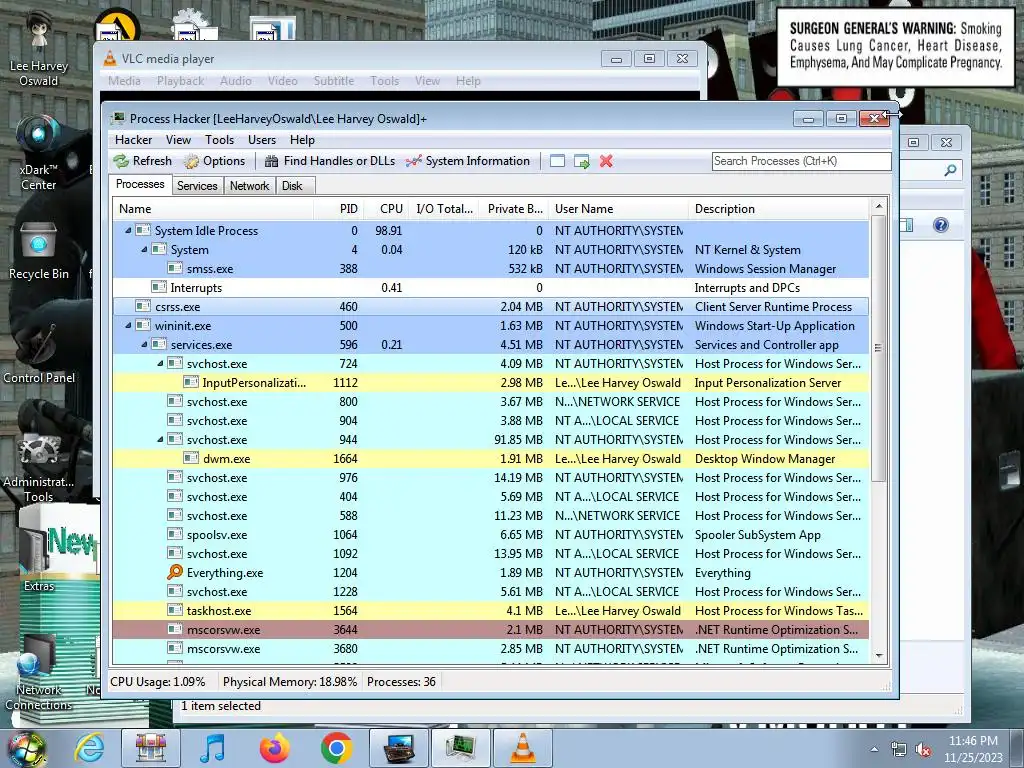Click the Process Hacker taskbar button
The height and width of the screenshot is (768, 1024).
460,748
